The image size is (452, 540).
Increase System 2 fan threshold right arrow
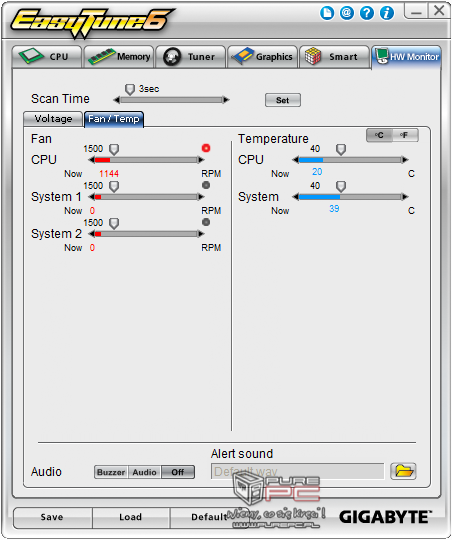(201, 234)
